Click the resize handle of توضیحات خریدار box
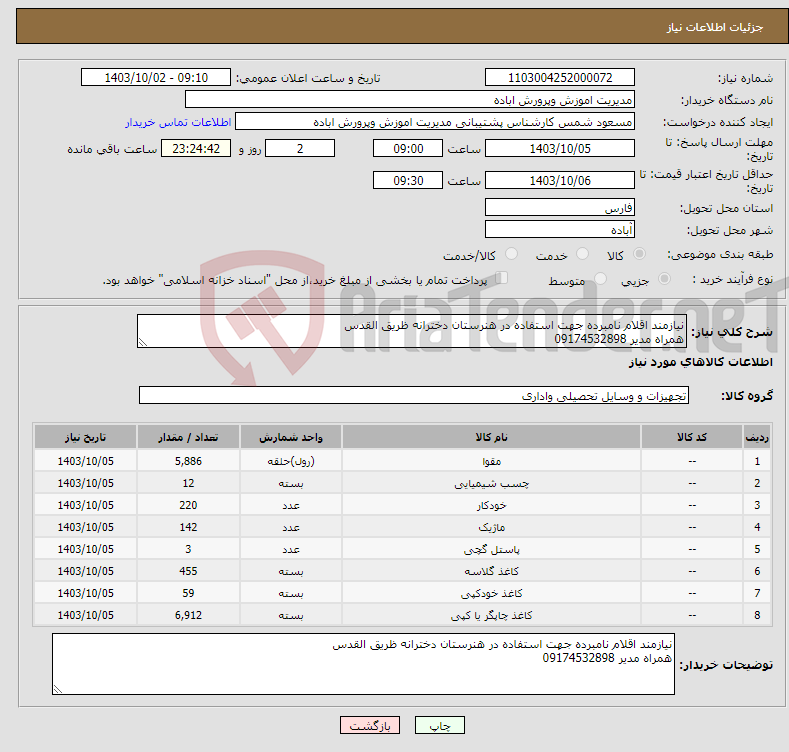 pyautogui.click(x=58, y=689)
